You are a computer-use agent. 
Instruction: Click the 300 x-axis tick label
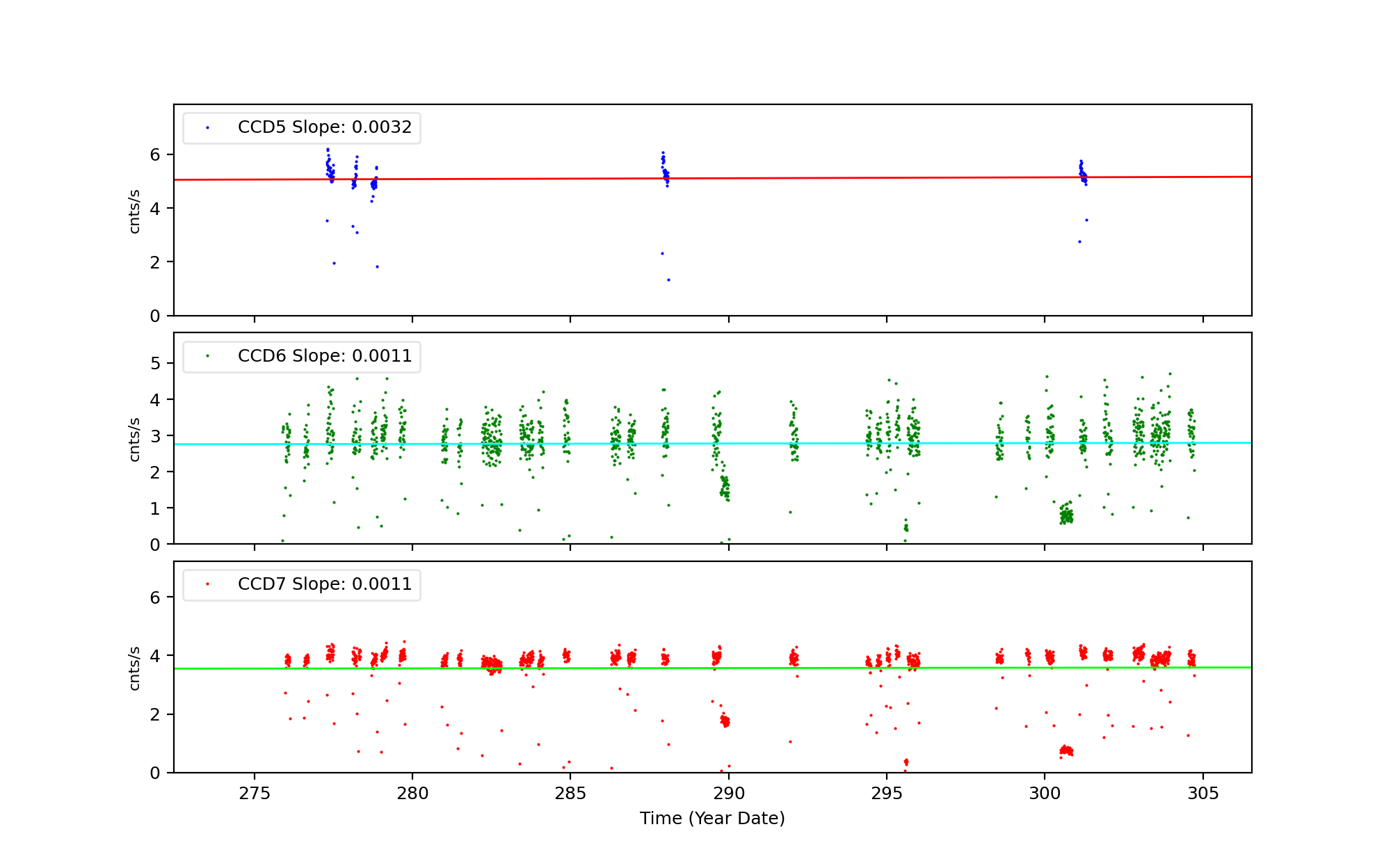tap(1044, 794)
